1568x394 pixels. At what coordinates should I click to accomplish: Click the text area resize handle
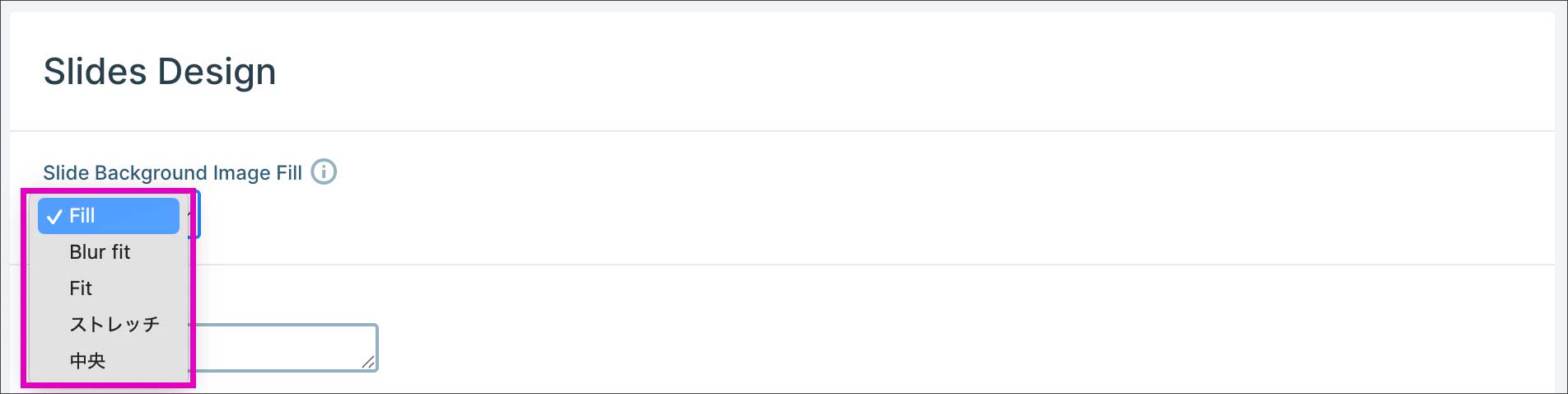click(368, 362)
